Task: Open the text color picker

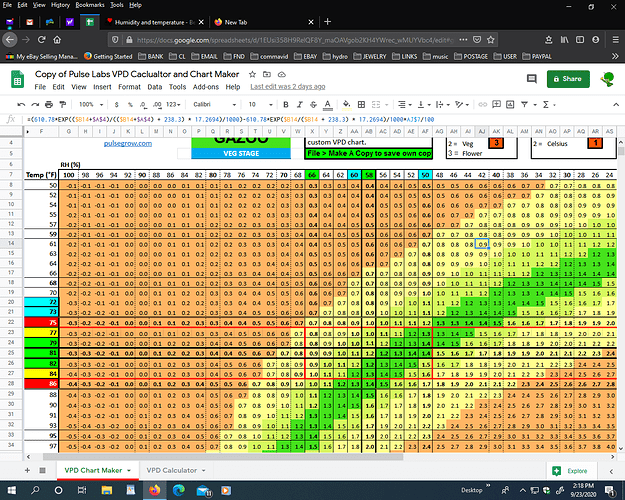Action: 327,105
